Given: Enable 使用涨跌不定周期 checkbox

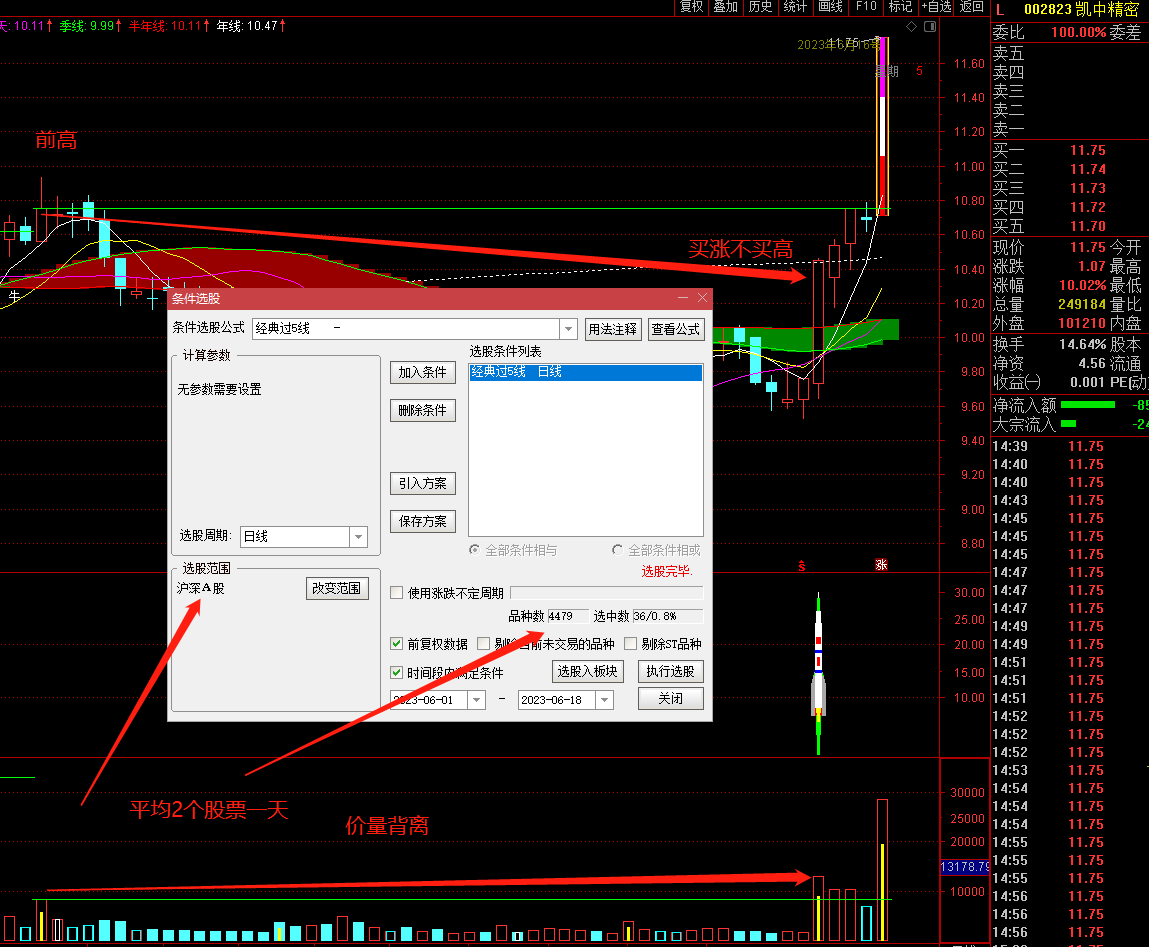Looking at the screenshot, I should tap(396, 593).
